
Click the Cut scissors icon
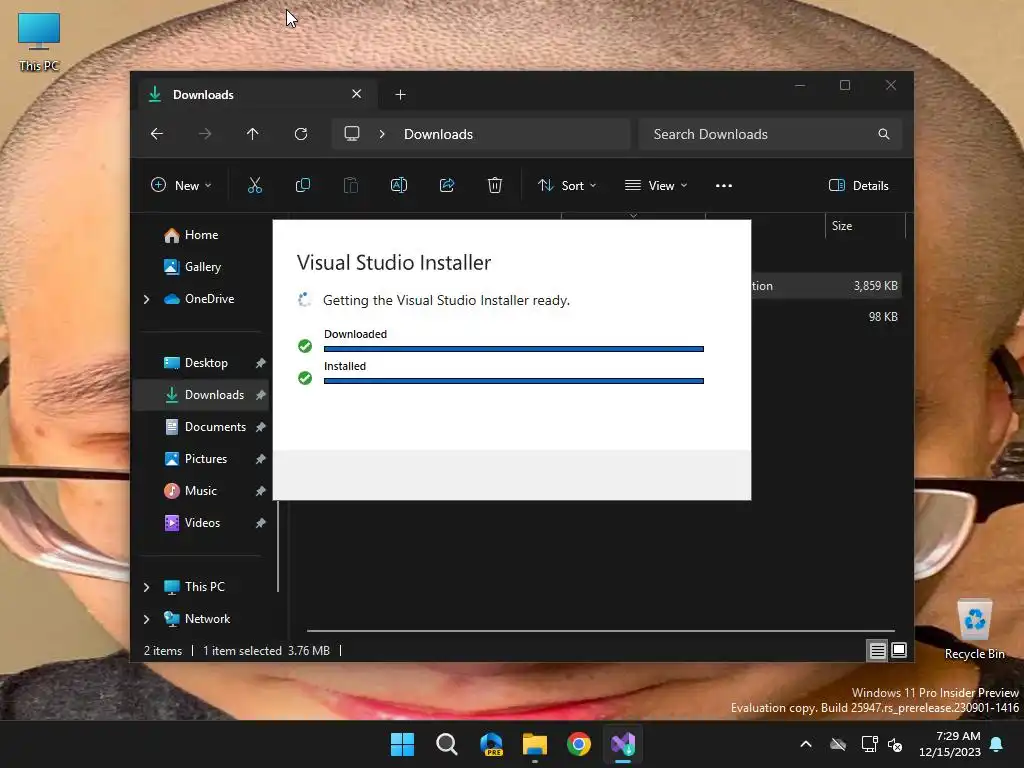pyautogui.click(x=255, y=185)
